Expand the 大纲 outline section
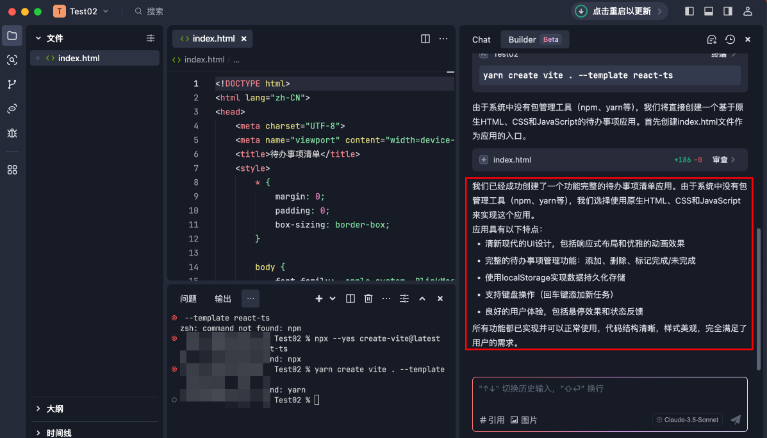Image resolution: width=767 pixels, height=438 pixels. pos(55,409)
